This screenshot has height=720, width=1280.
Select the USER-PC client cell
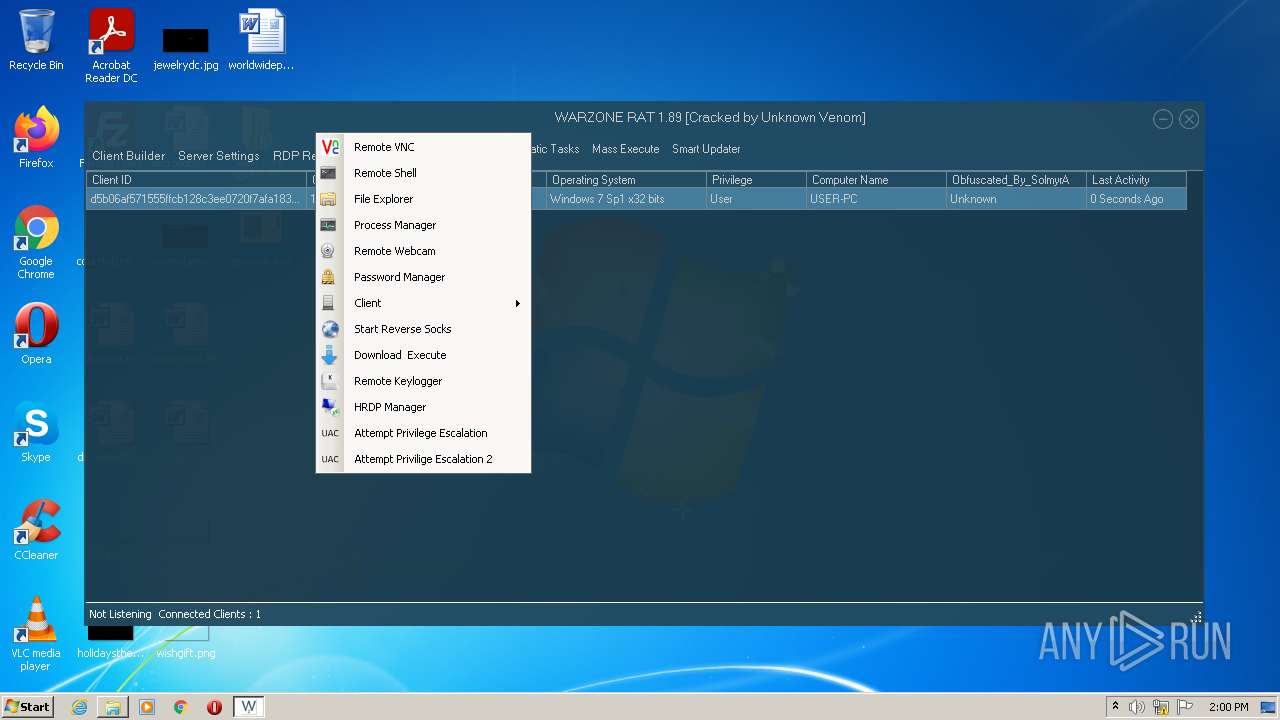tap(876, 199)
